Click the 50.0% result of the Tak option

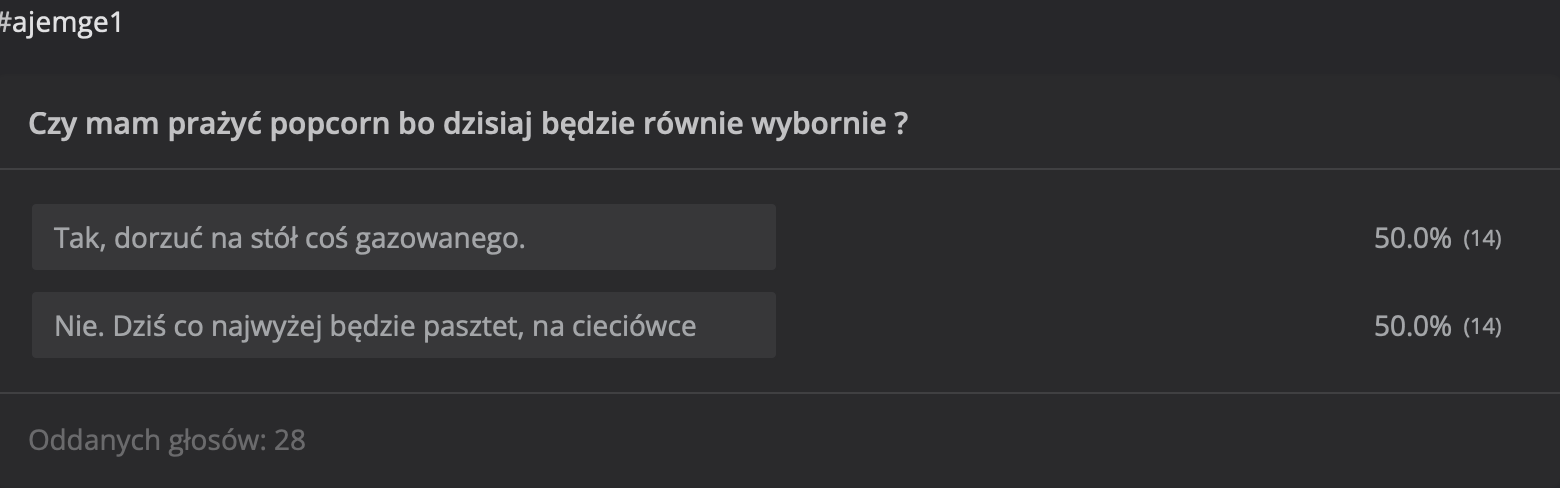point(1412,238)
